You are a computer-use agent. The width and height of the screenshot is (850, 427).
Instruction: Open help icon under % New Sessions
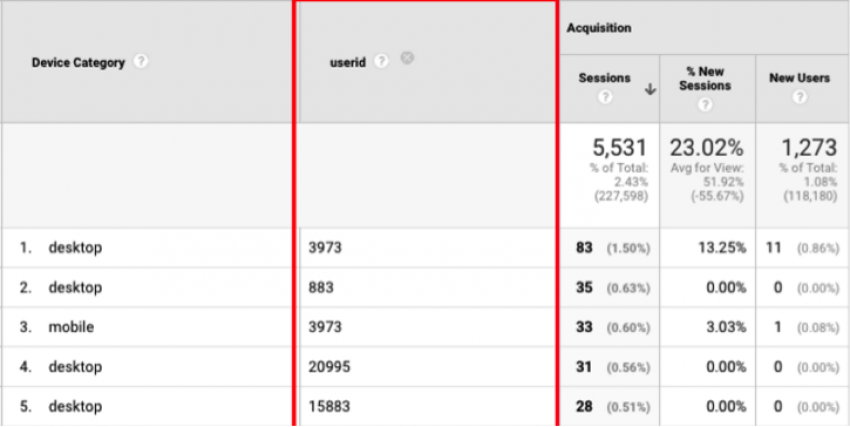tap(705, 105)
